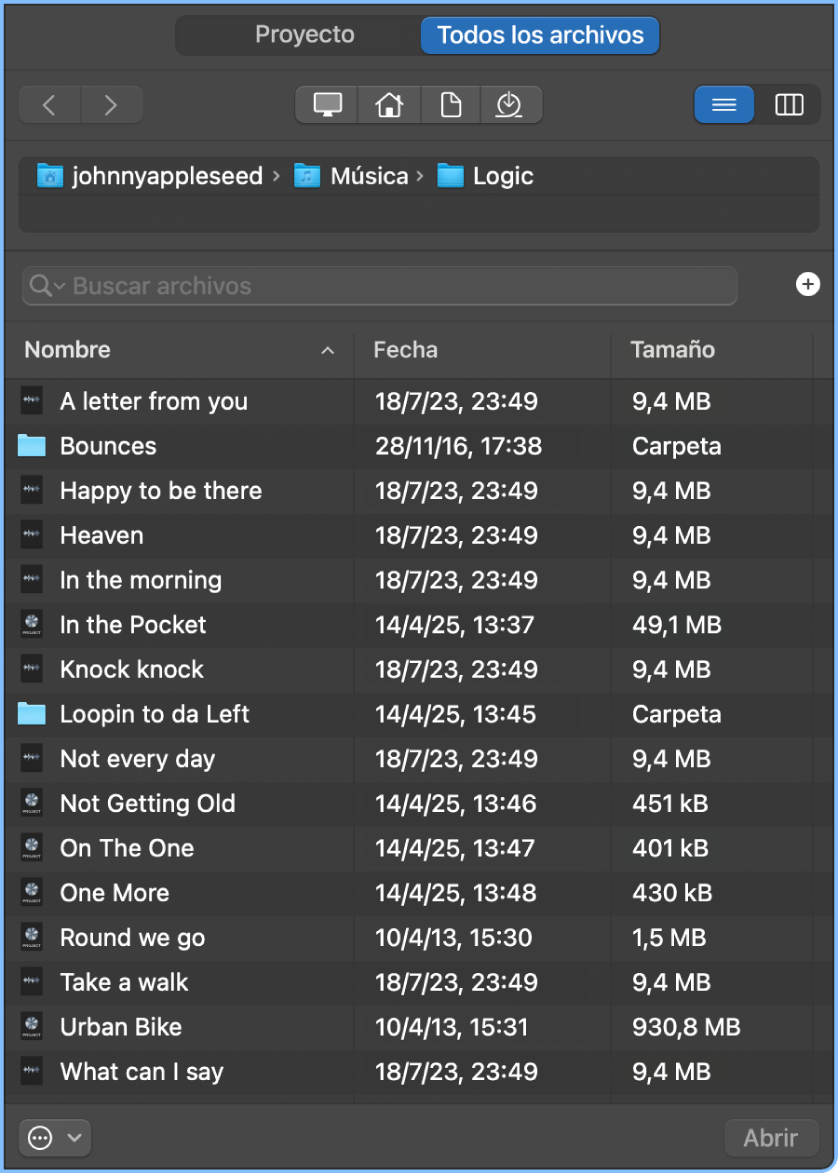This screenshot has width=838, height=1173.
Task: Sort files by Tamaño column header
Action: point(672,350)
